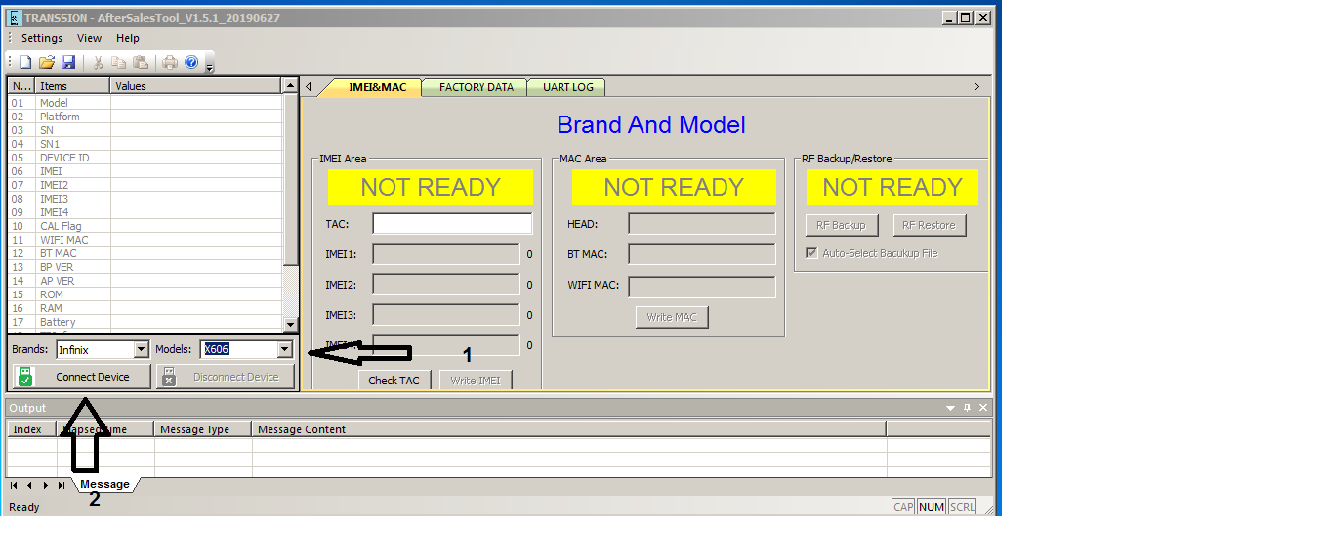Click the Check TAC button
1333x549 pixels.
coord(394,380)
